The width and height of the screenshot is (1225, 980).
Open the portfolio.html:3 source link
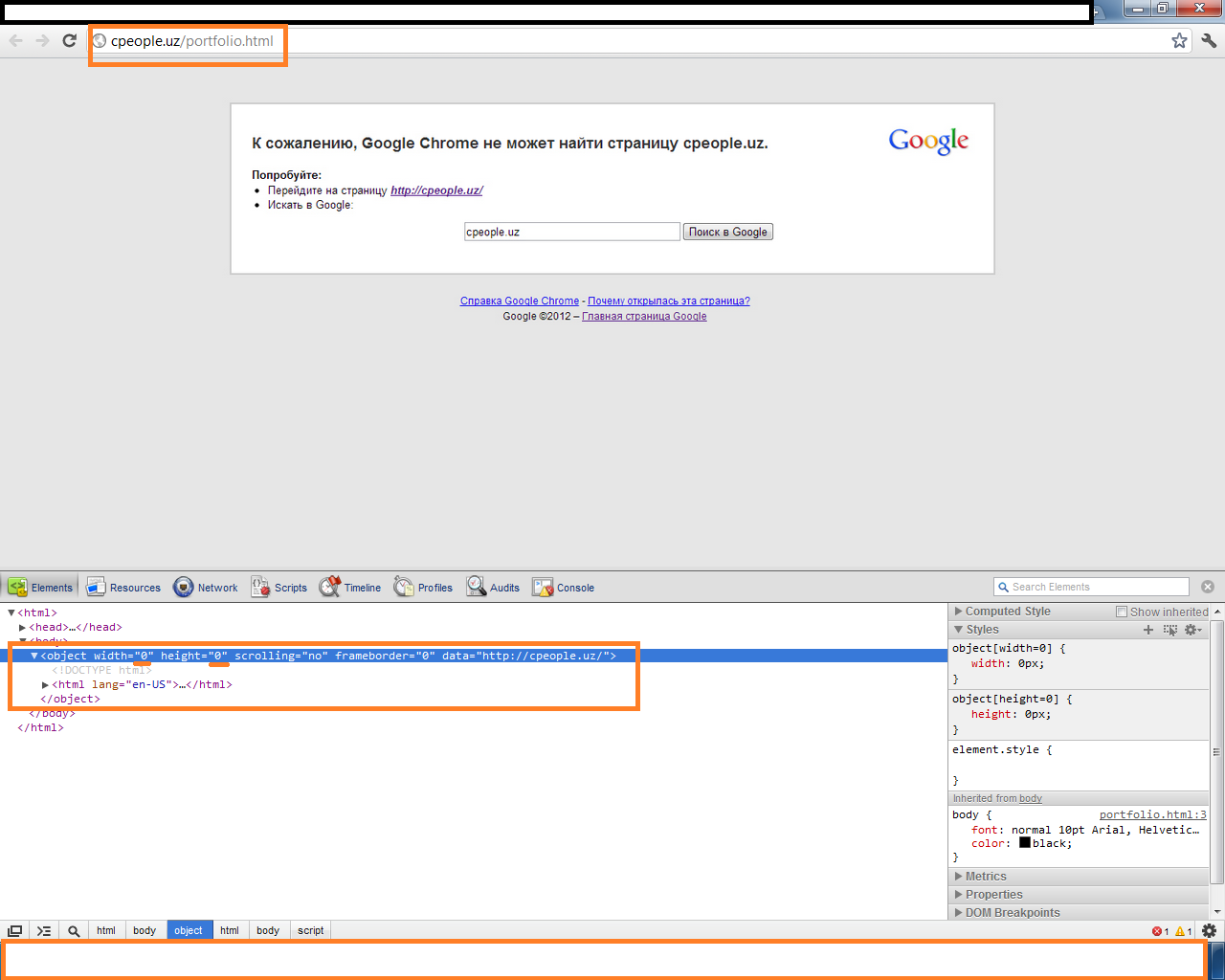[1153, 814]
